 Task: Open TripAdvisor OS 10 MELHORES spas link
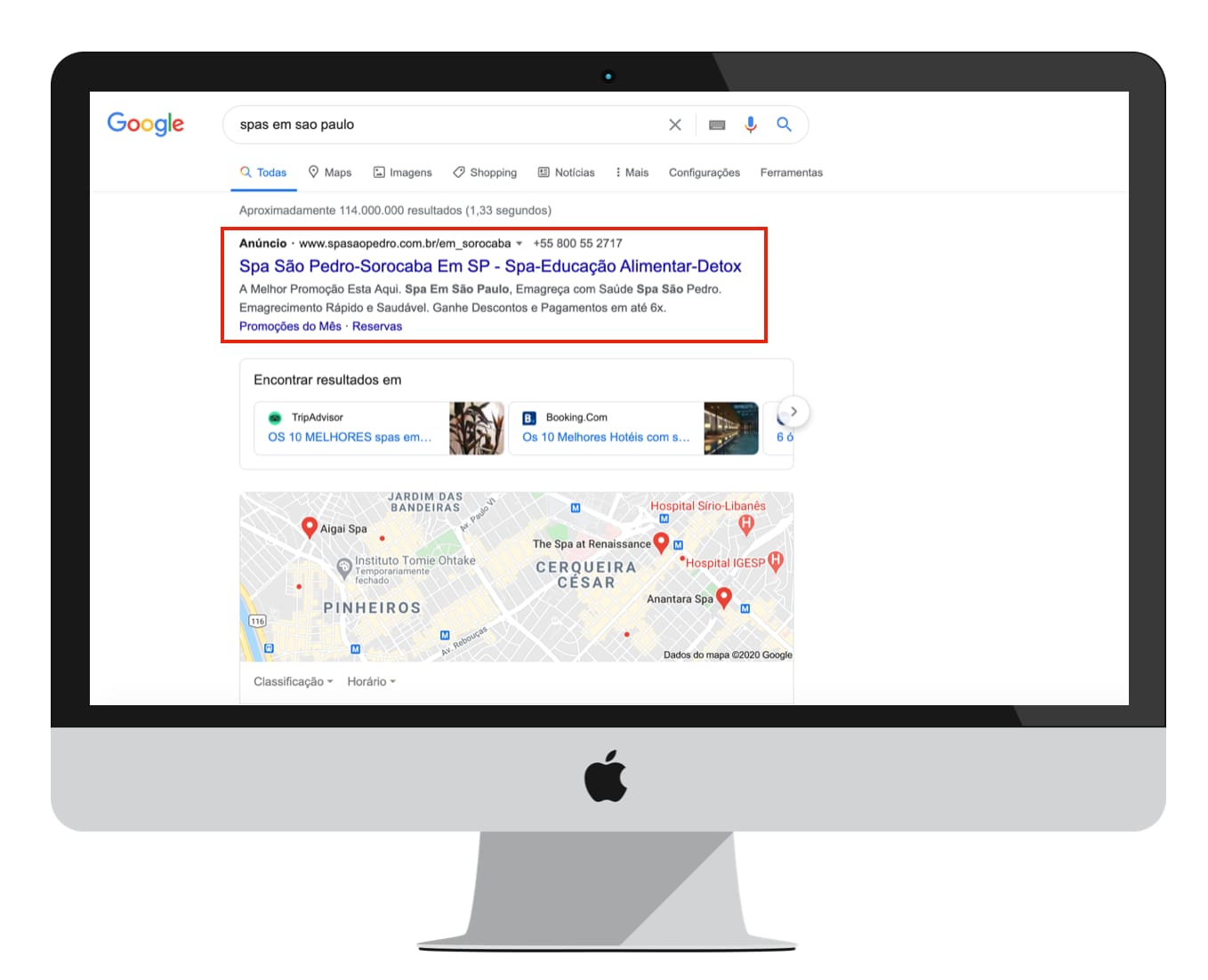[x=350, y=437]
